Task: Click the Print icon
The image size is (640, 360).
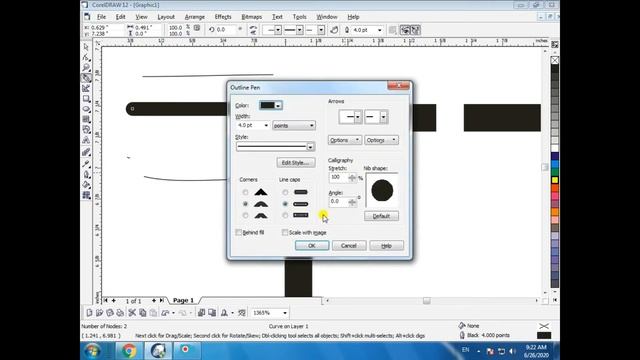Action: (x=120, y=313)
